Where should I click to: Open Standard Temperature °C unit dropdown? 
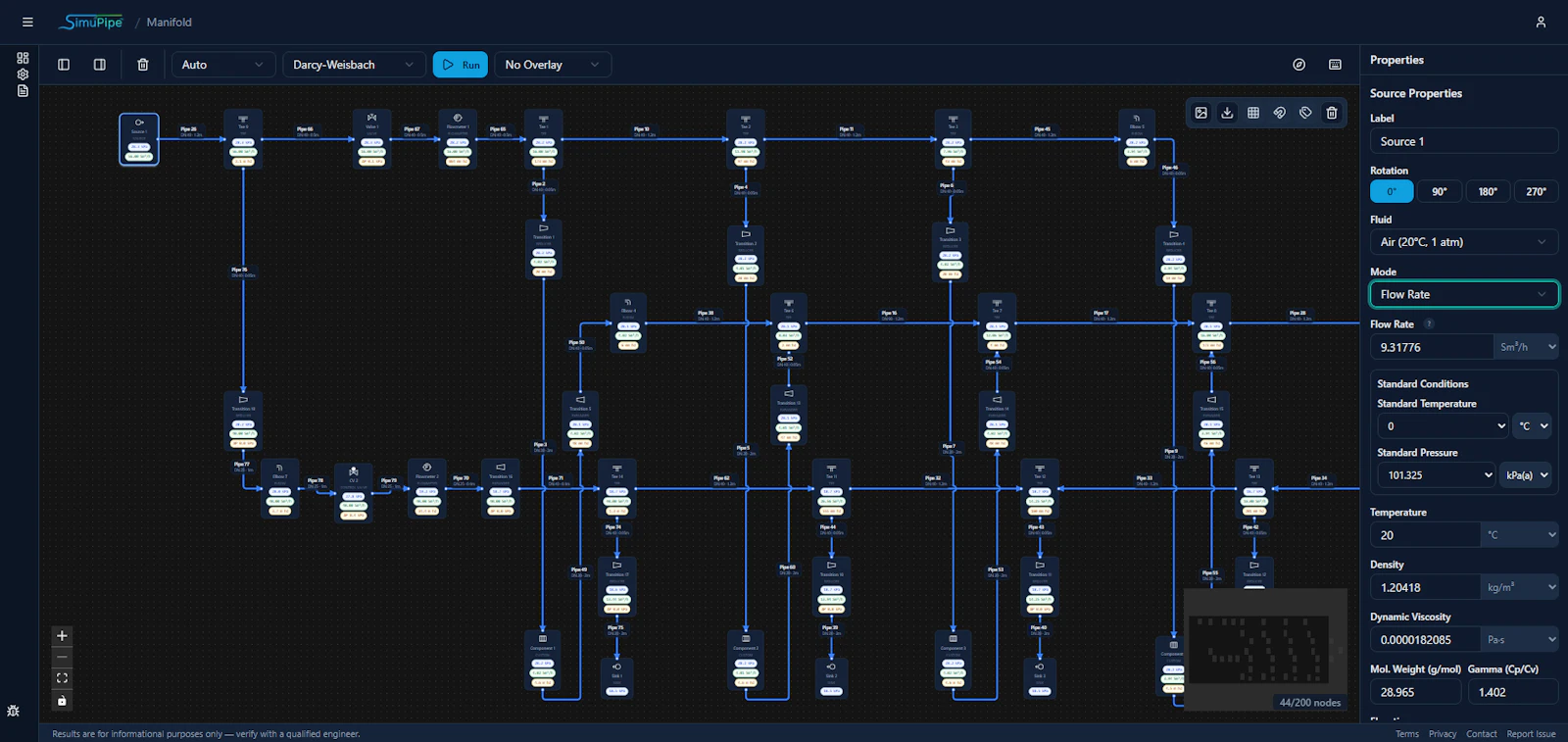(x=1533, y=425)
